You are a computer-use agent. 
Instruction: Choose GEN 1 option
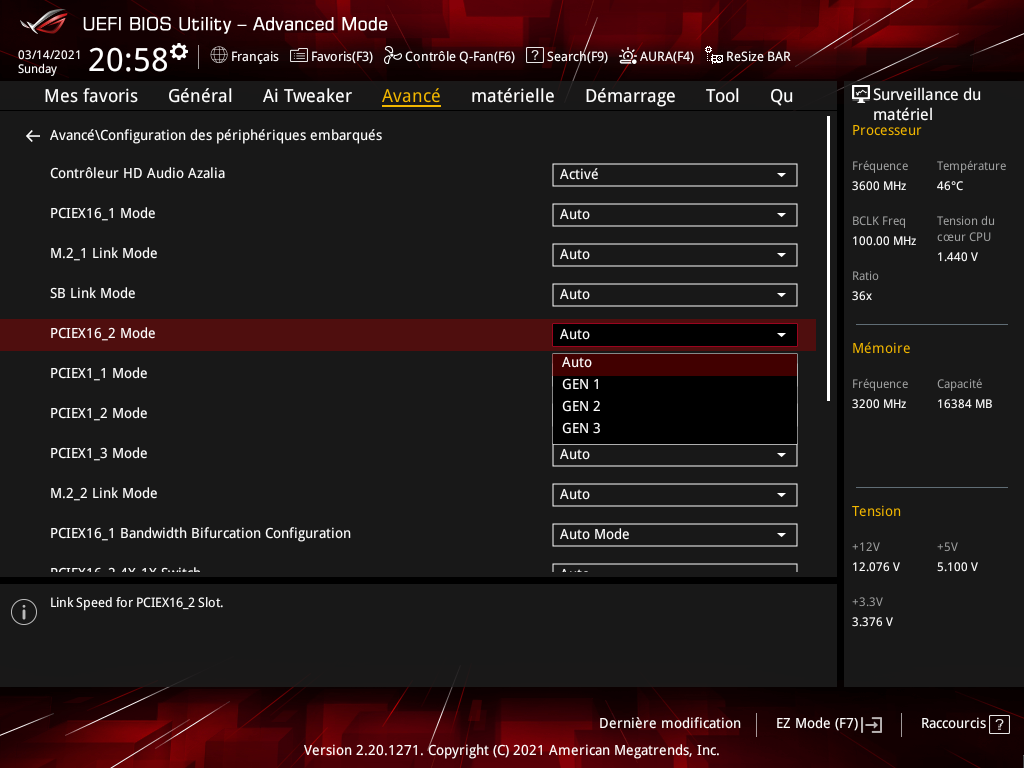click(x=675, y=385)
